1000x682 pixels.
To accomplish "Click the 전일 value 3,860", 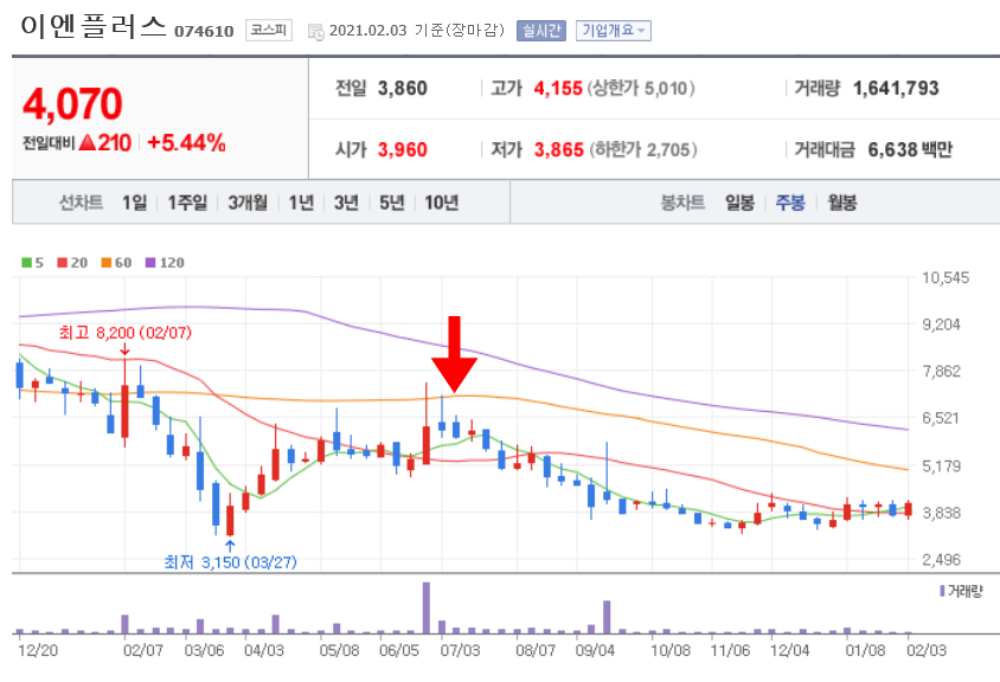I will pos(402,88).
